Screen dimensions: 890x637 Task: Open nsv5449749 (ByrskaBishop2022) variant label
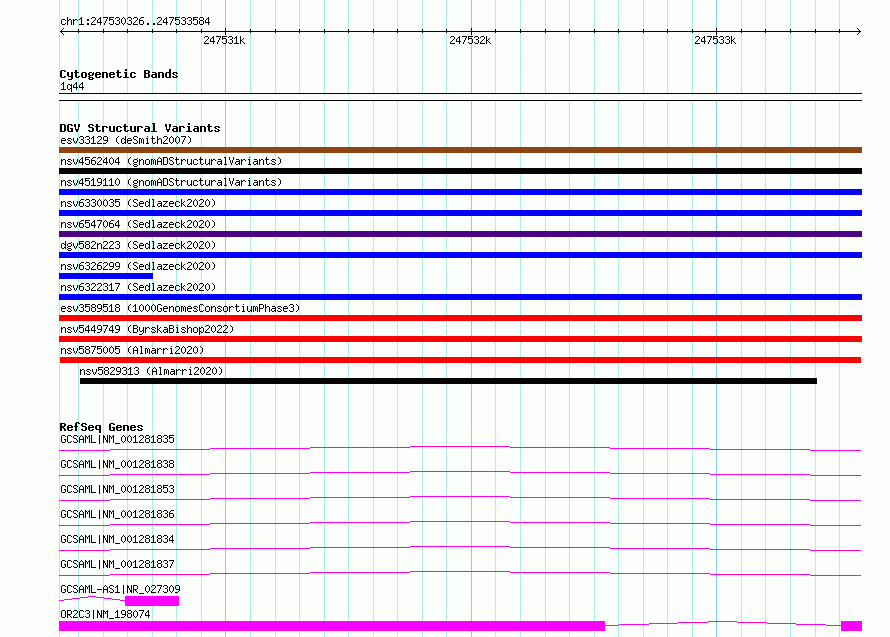pyautogui.click(x=147, y=329)
